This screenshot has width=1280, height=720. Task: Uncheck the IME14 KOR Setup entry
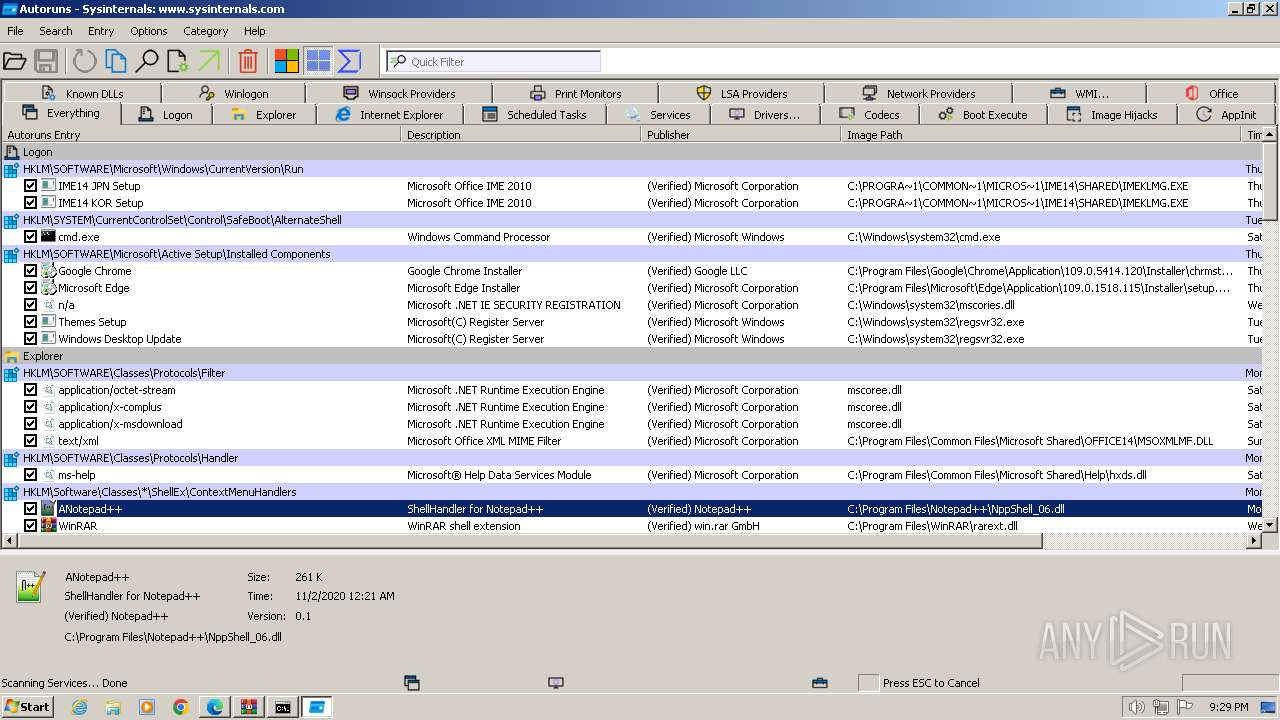(x=30, y=203)
